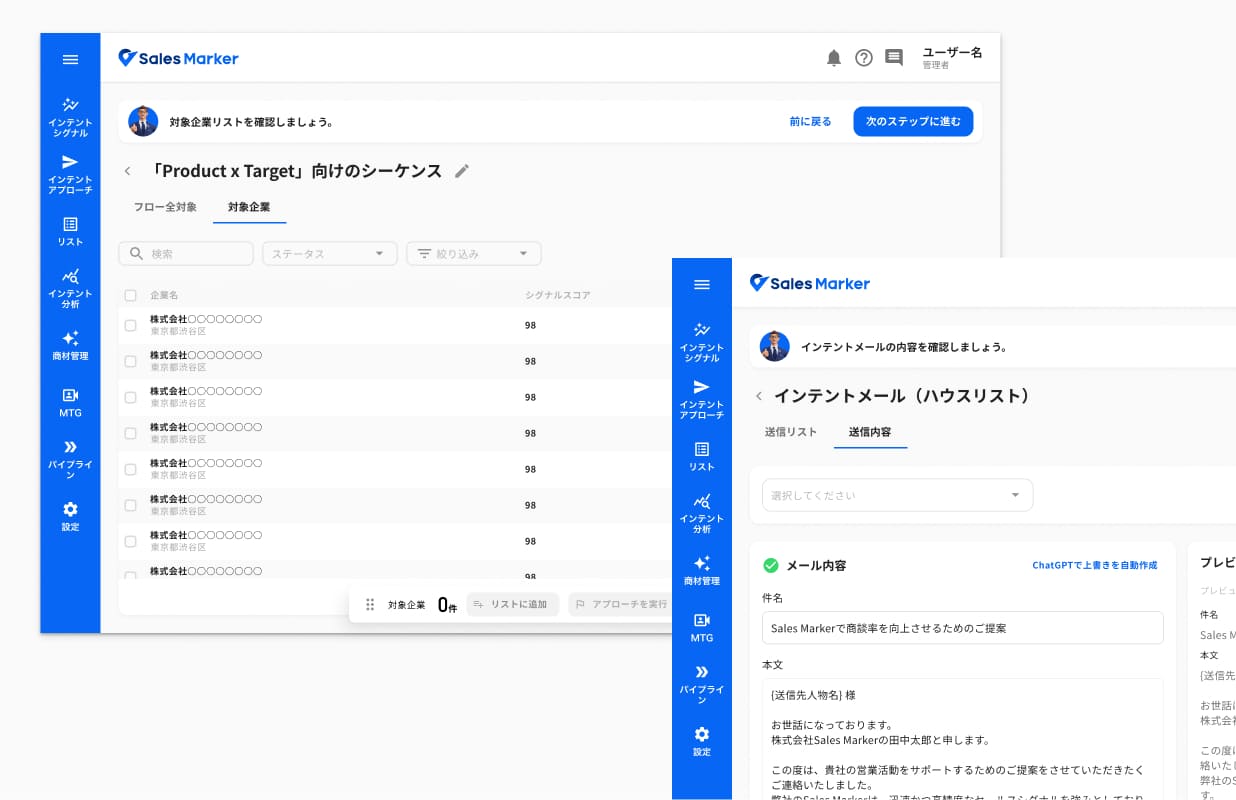The image size is (1236, 800).
Task: Click the 次のステップに進む button
Action: (x=913, y=121)
